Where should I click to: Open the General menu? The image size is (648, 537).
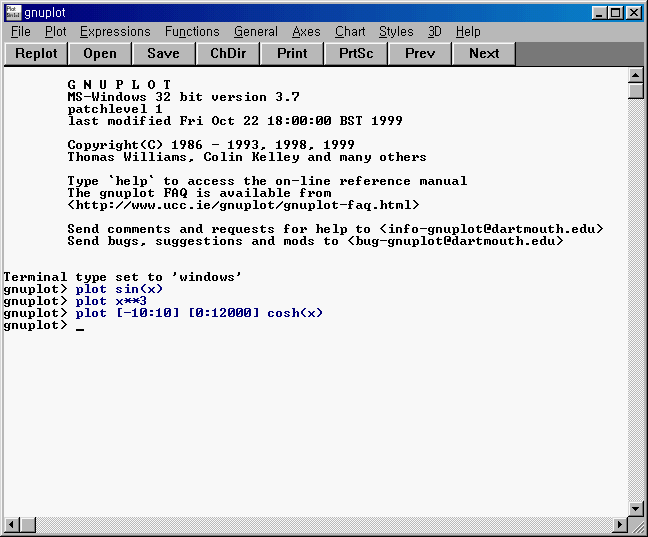tap(256, 32)
